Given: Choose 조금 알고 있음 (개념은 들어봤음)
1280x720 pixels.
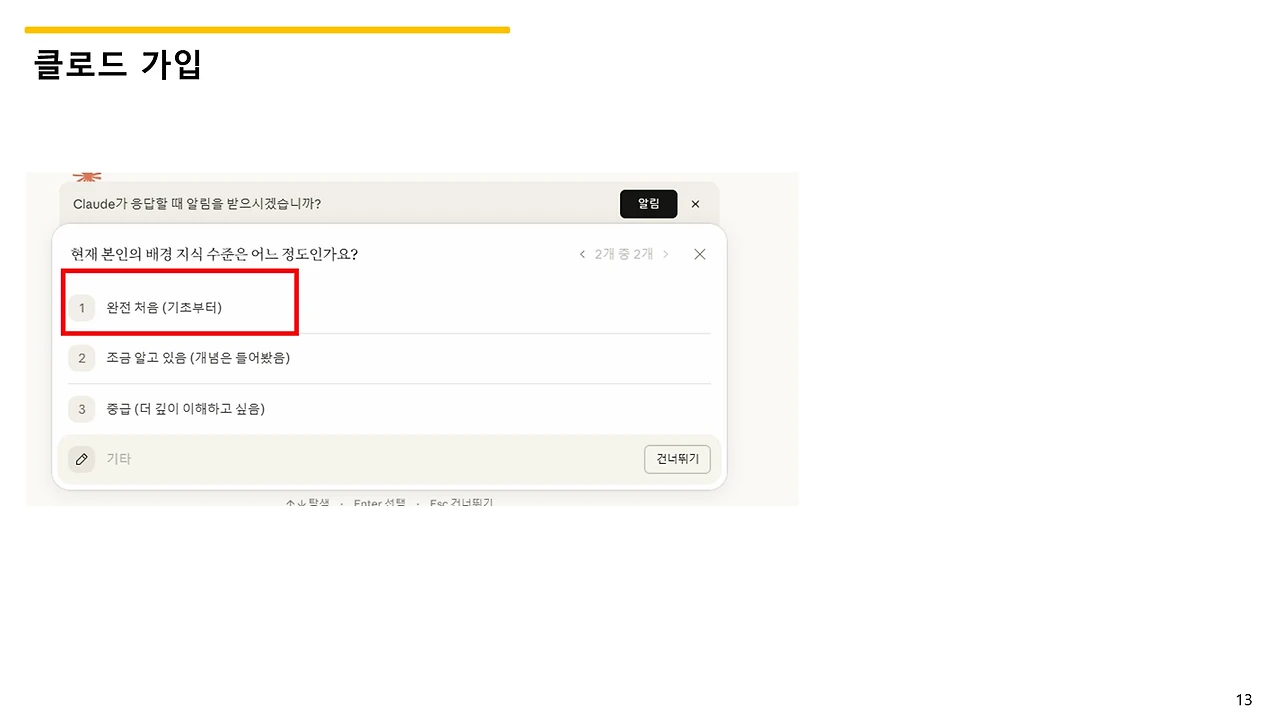Looking at the screenshot, I should (389, 358).
